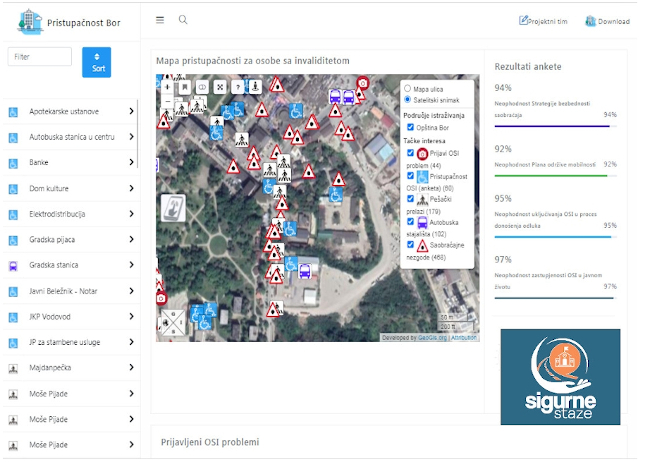
Task: Uncheck the Opština Bor layer checkbox
Action: click(409, 128)
